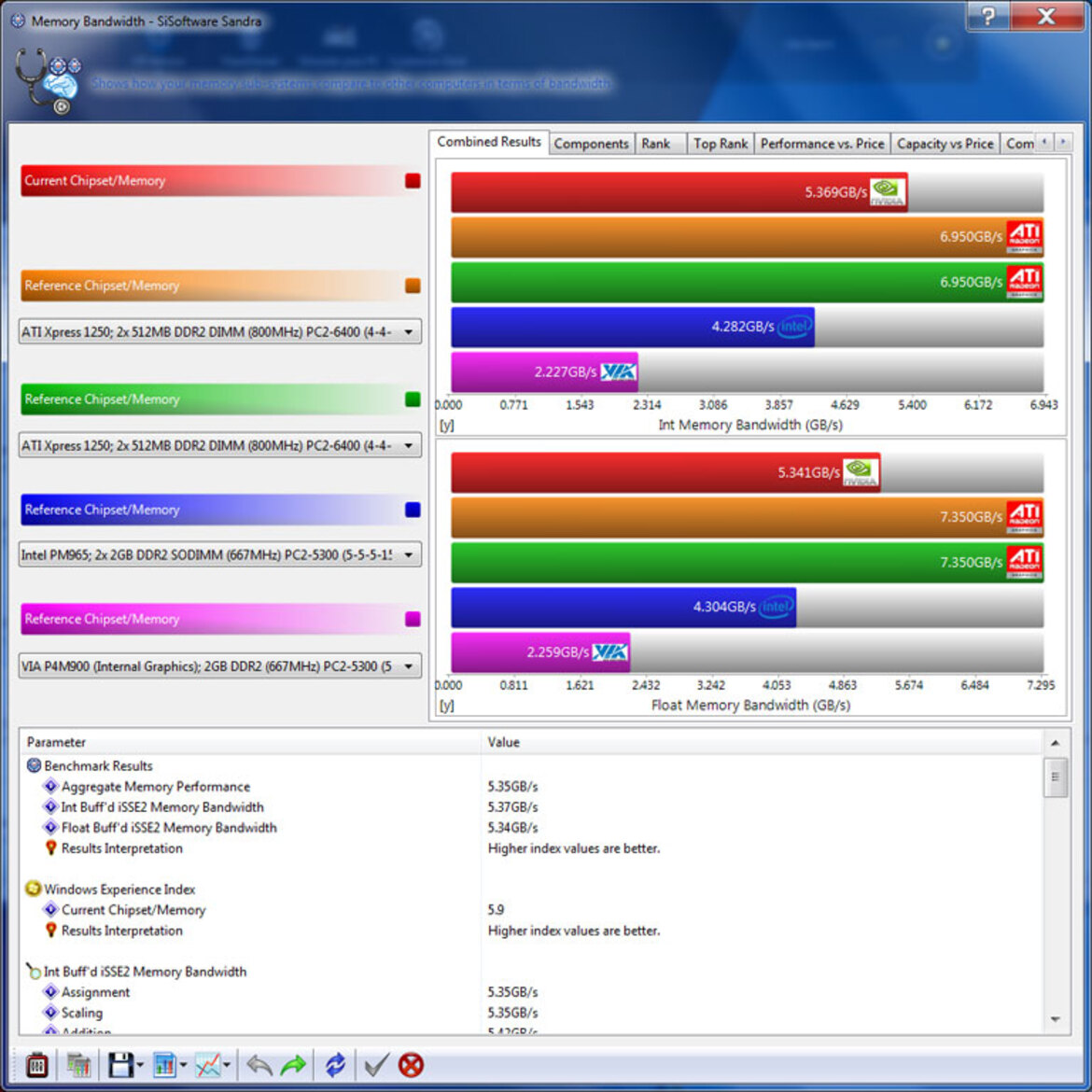This screenshot has width=1092, height=1092.
Task: Click the bar chart view icon in toolbar
Action: click(164, 1065)
